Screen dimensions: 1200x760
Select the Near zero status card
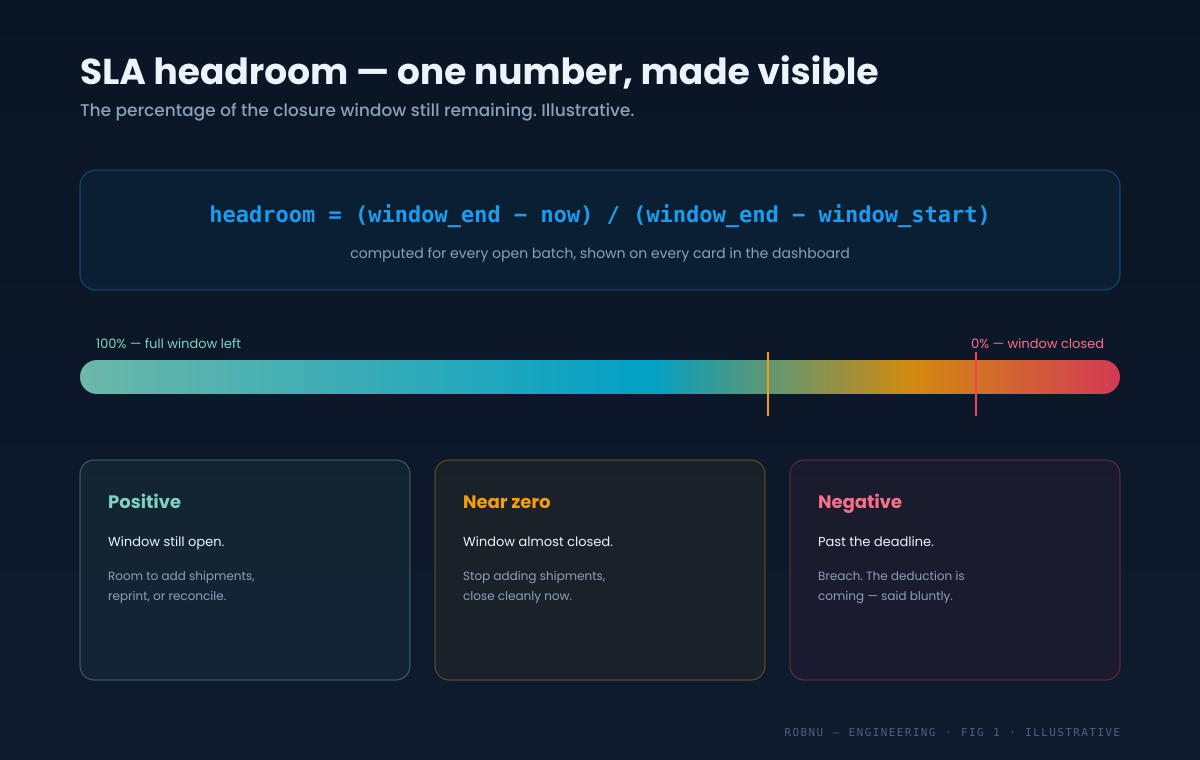600,570
